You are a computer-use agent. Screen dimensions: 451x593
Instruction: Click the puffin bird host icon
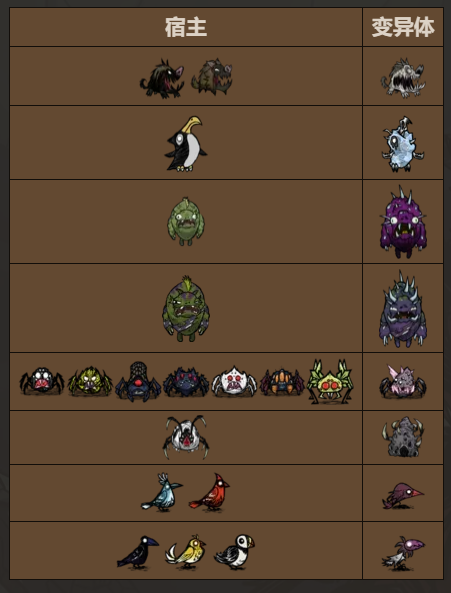pos(234,551)
